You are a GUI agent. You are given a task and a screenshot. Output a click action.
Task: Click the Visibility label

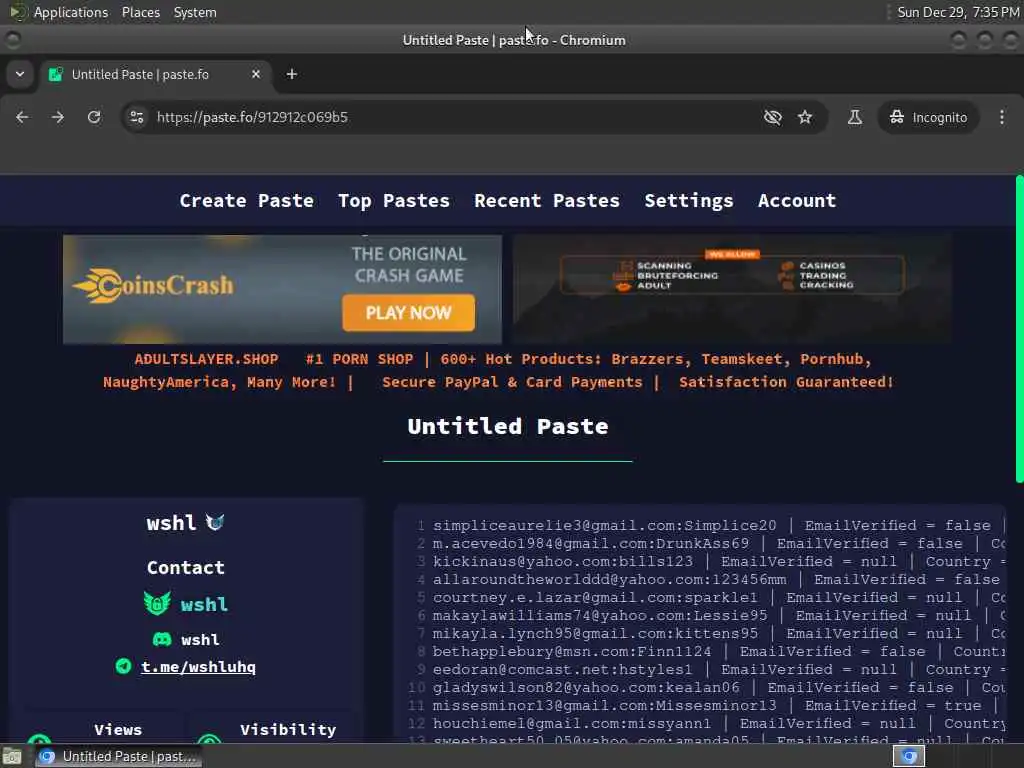point(288,729)
